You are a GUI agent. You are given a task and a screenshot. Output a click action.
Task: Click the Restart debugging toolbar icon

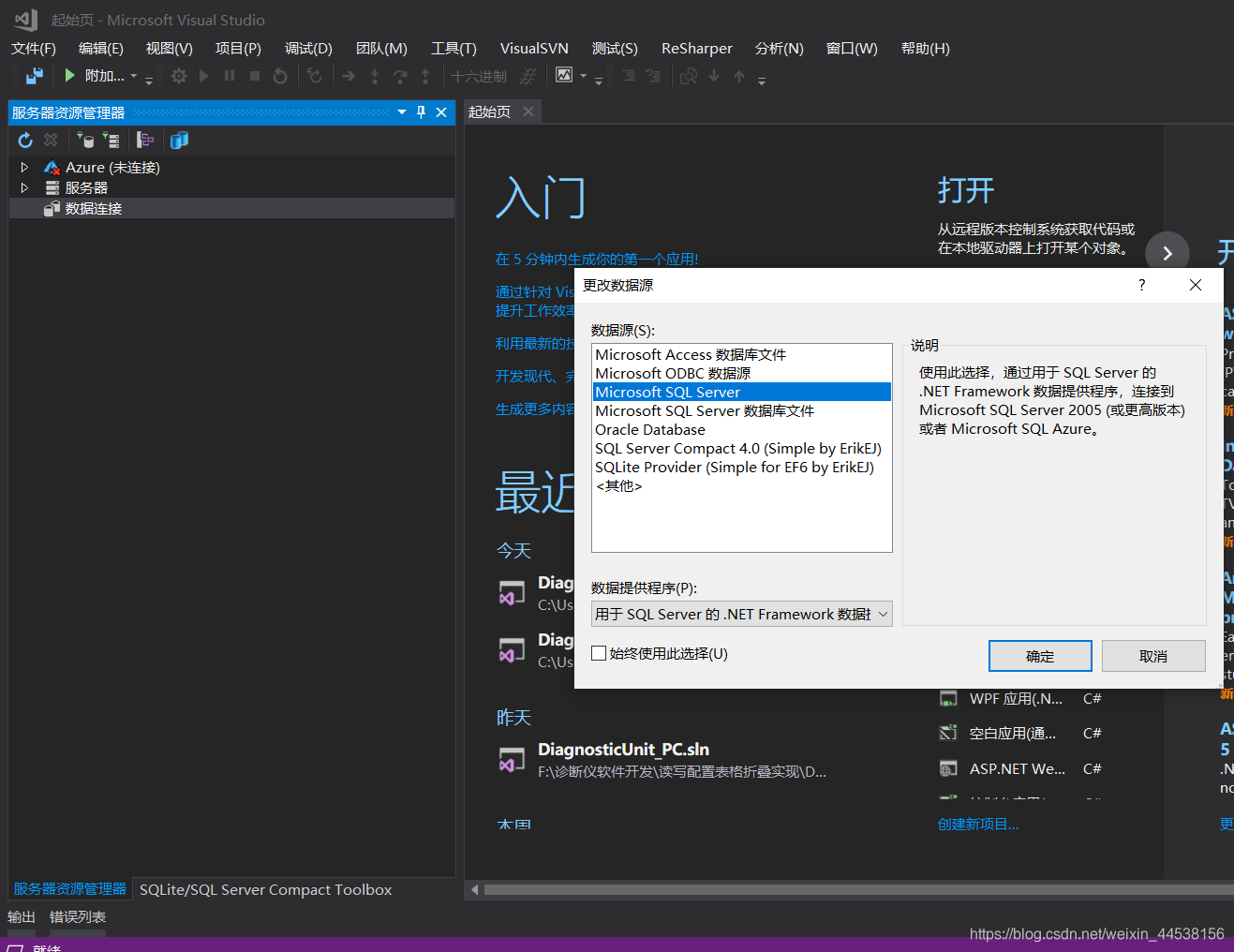pos(280,76)
